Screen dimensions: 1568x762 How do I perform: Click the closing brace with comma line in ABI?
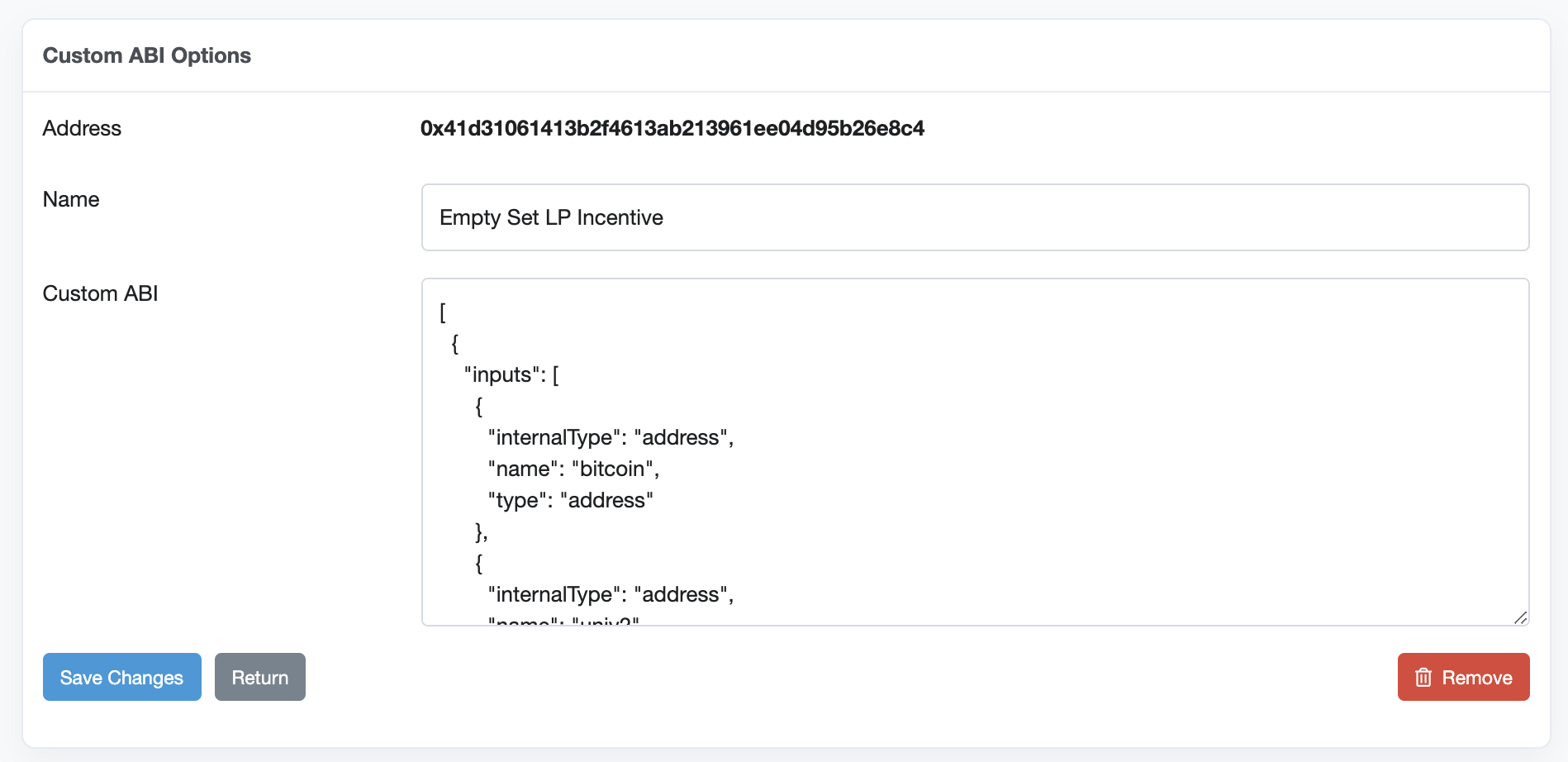click(482, 532)
